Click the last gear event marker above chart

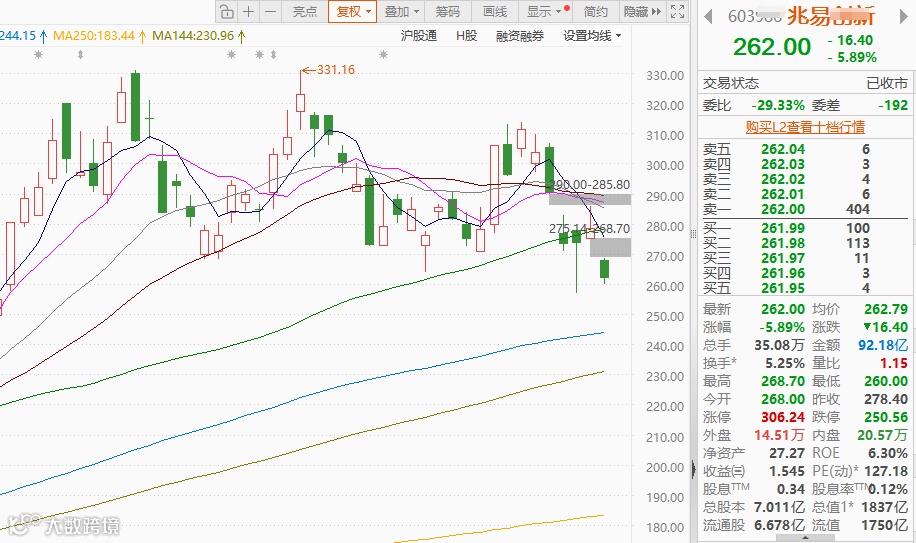383,54
